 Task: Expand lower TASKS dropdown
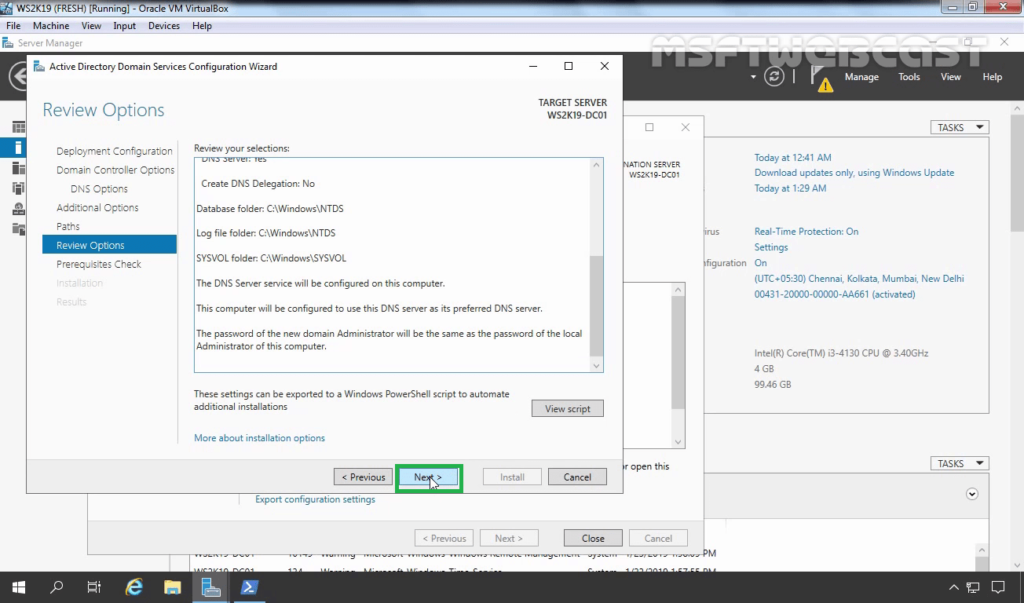point(959,463)
